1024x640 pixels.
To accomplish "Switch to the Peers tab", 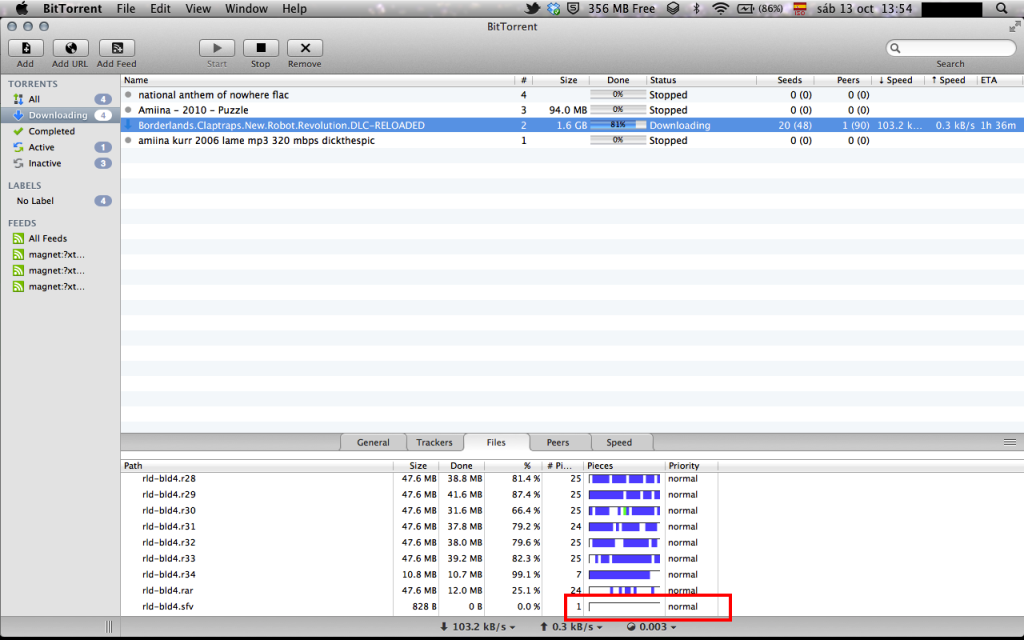I will (558, 442).
